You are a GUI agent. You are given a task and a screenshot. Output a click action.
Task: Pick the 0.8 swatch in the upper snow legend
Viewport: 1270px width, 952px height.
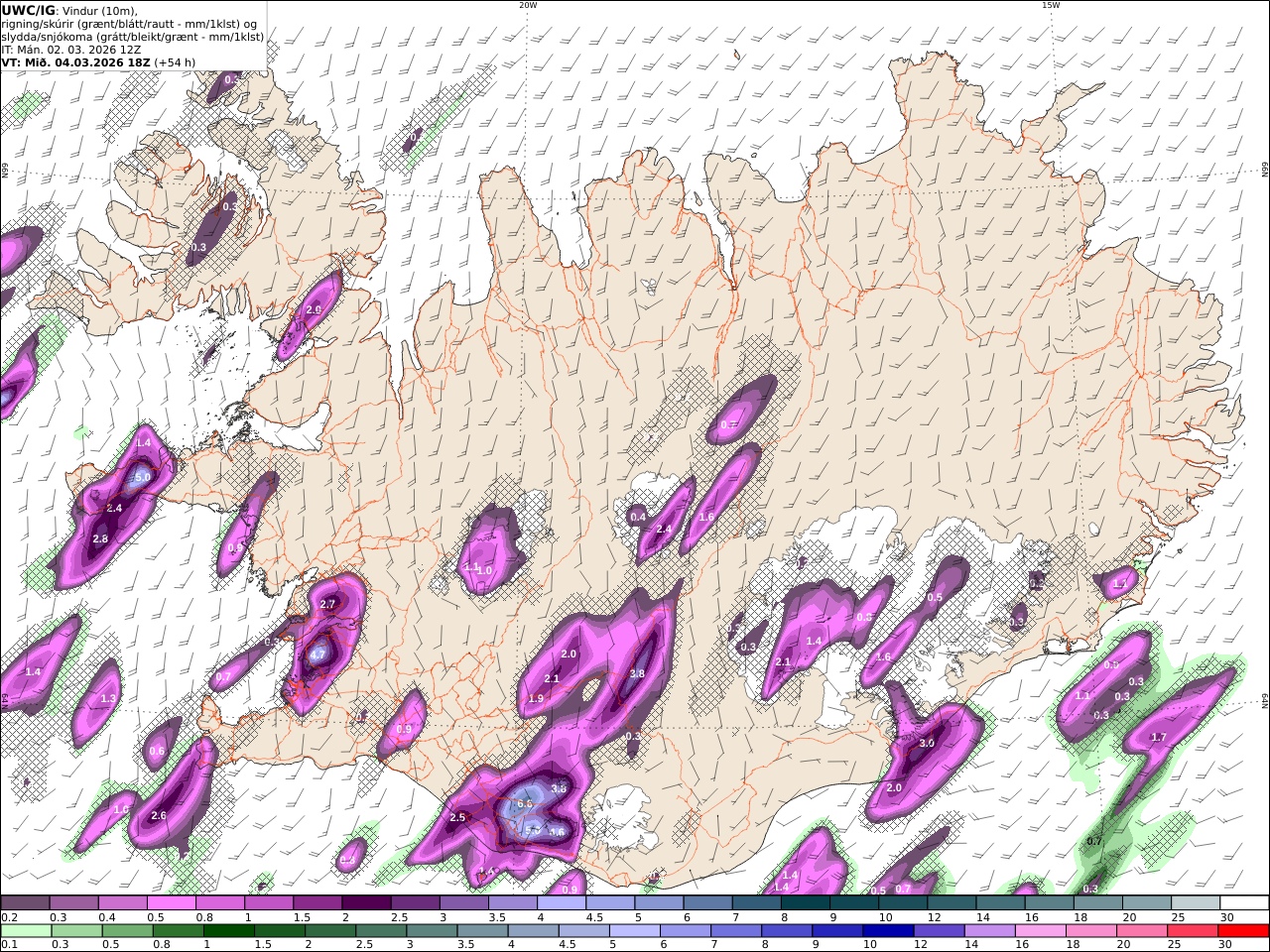coord(219,903)
